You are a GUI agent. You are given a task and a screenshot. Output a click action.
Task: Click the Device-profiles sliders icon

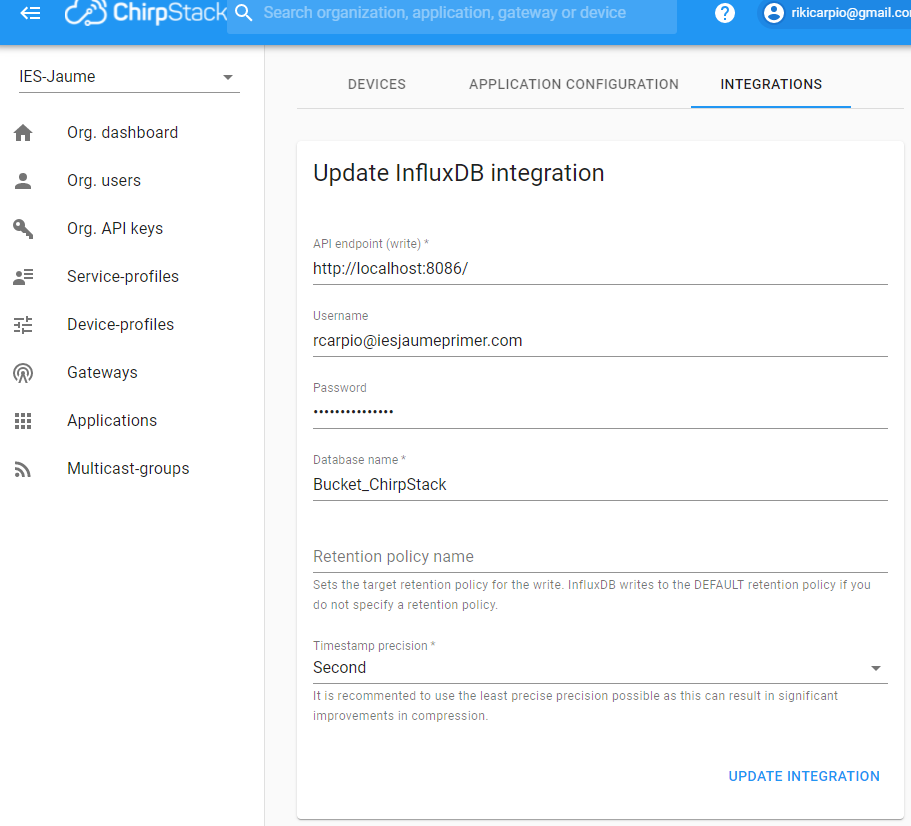(23, 325)
